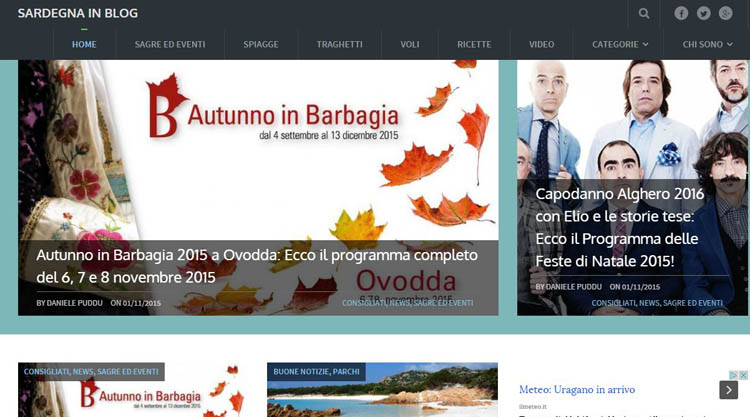
Task: Open the search magnifier icon
Action: coord(644,13)
